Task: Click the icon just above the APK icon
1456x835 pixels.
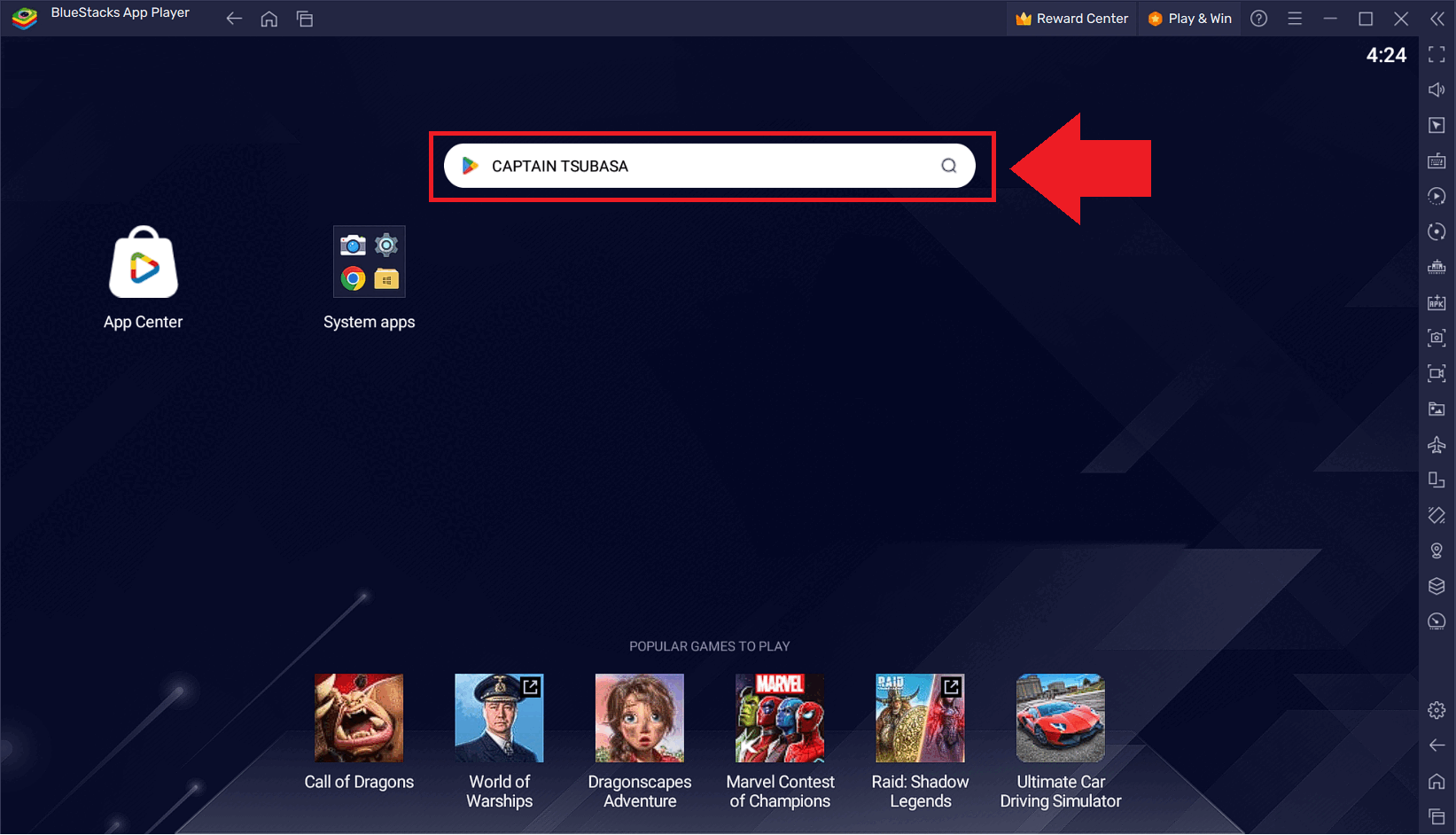Action: click(1437, 267)
